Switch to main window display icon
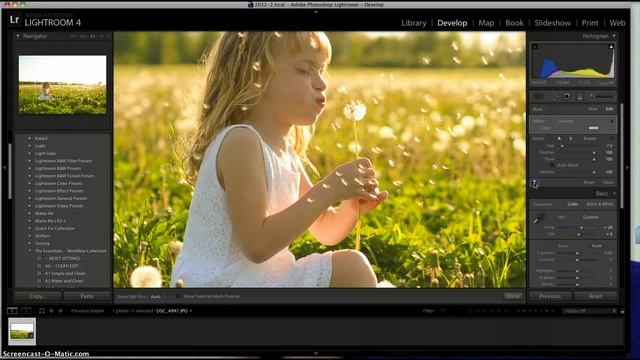Viewport: 640px width, 360px height. click(12, 311)
